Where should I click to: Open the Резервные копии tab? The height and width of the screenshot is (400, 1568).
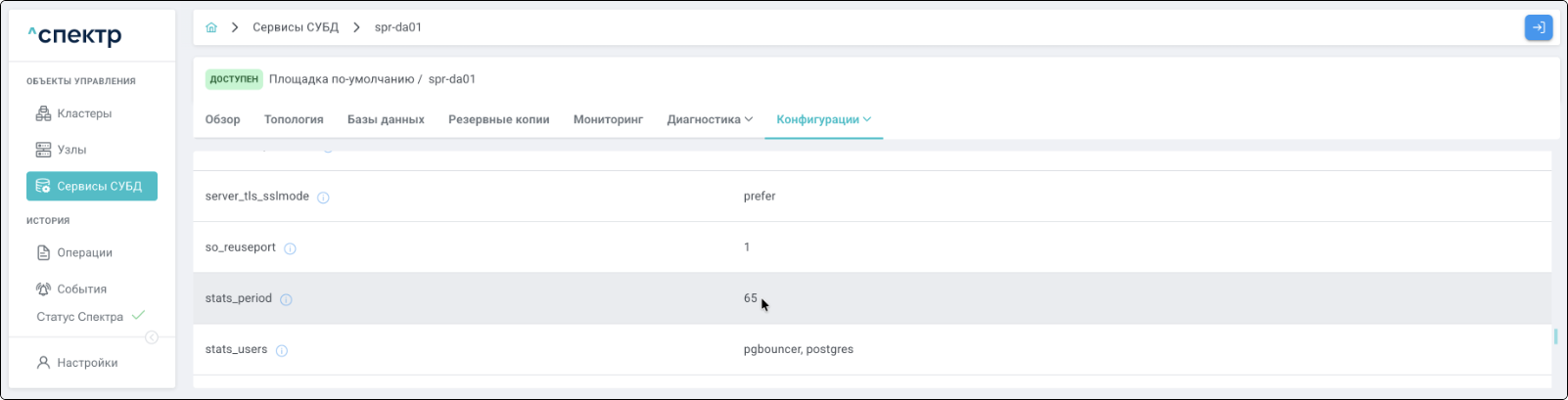coord(498,119)
